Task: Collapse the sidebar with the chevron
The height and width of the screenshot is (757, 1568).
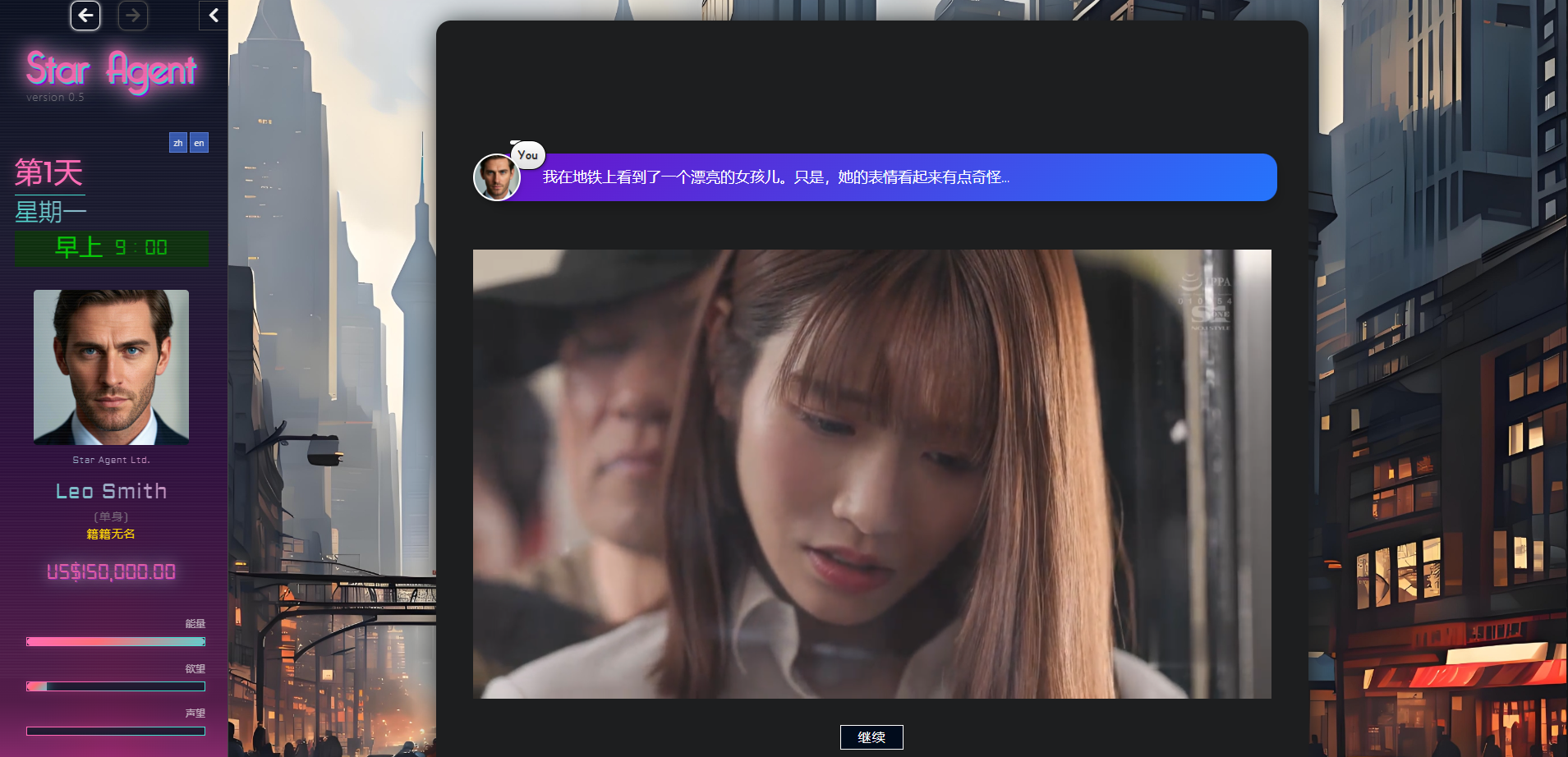Action: pos(214,16)
